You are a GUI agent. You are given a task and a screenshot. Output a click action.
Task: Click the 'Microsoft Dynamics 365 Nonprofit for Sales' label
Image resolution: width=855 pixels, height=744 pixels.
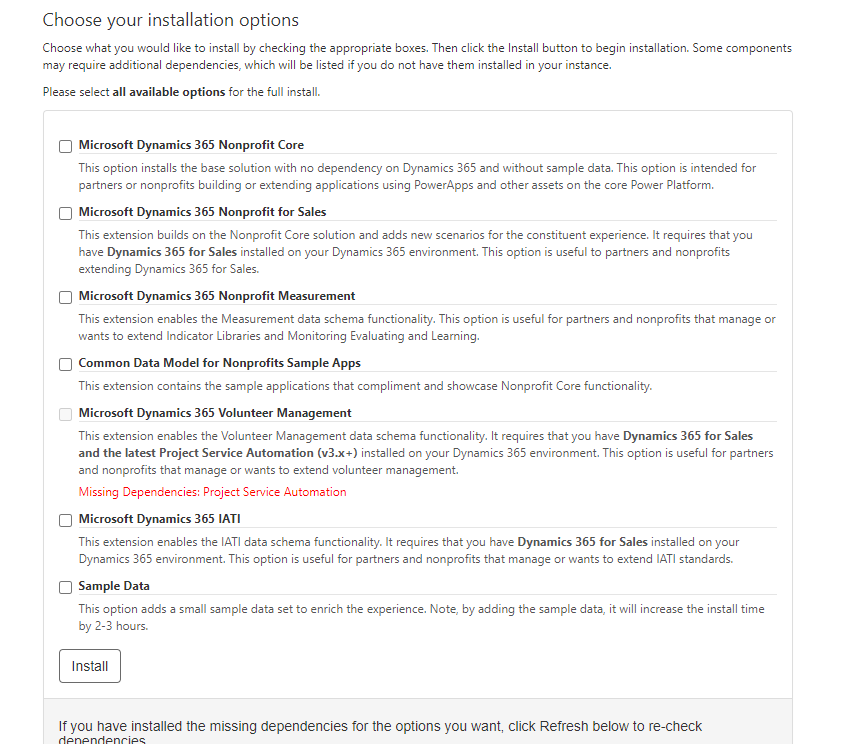coord(202,212)
